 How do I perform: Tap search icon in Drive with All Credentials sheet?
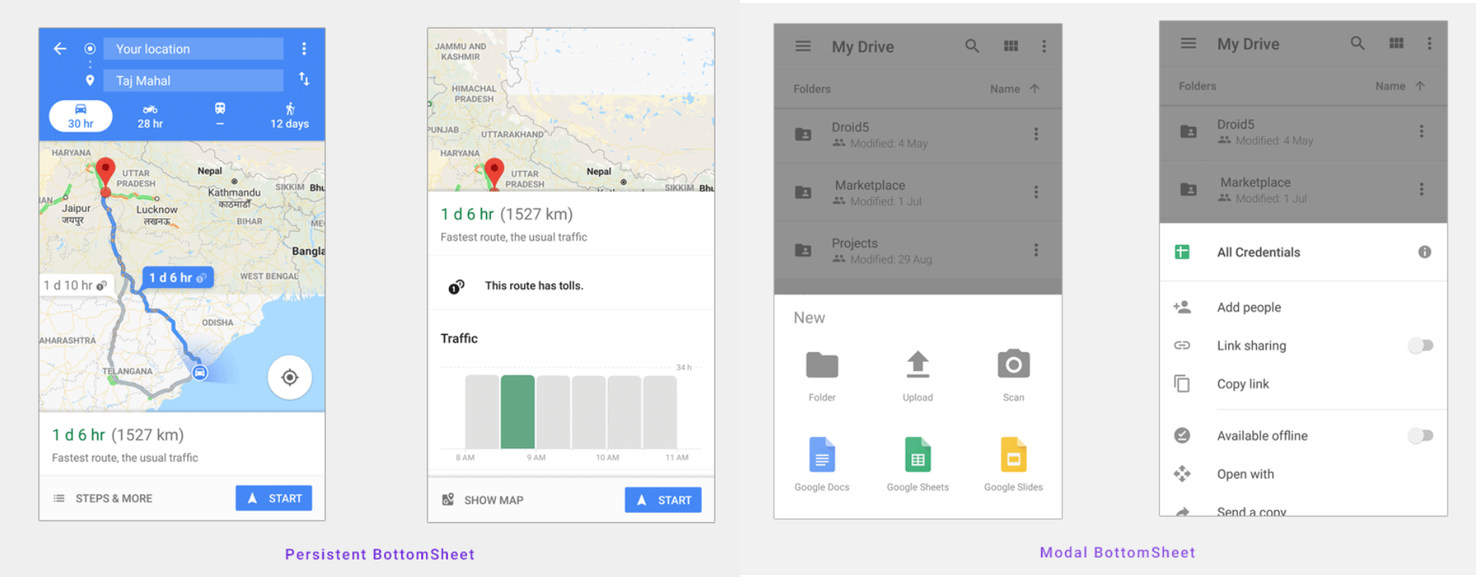(1357, 44)
